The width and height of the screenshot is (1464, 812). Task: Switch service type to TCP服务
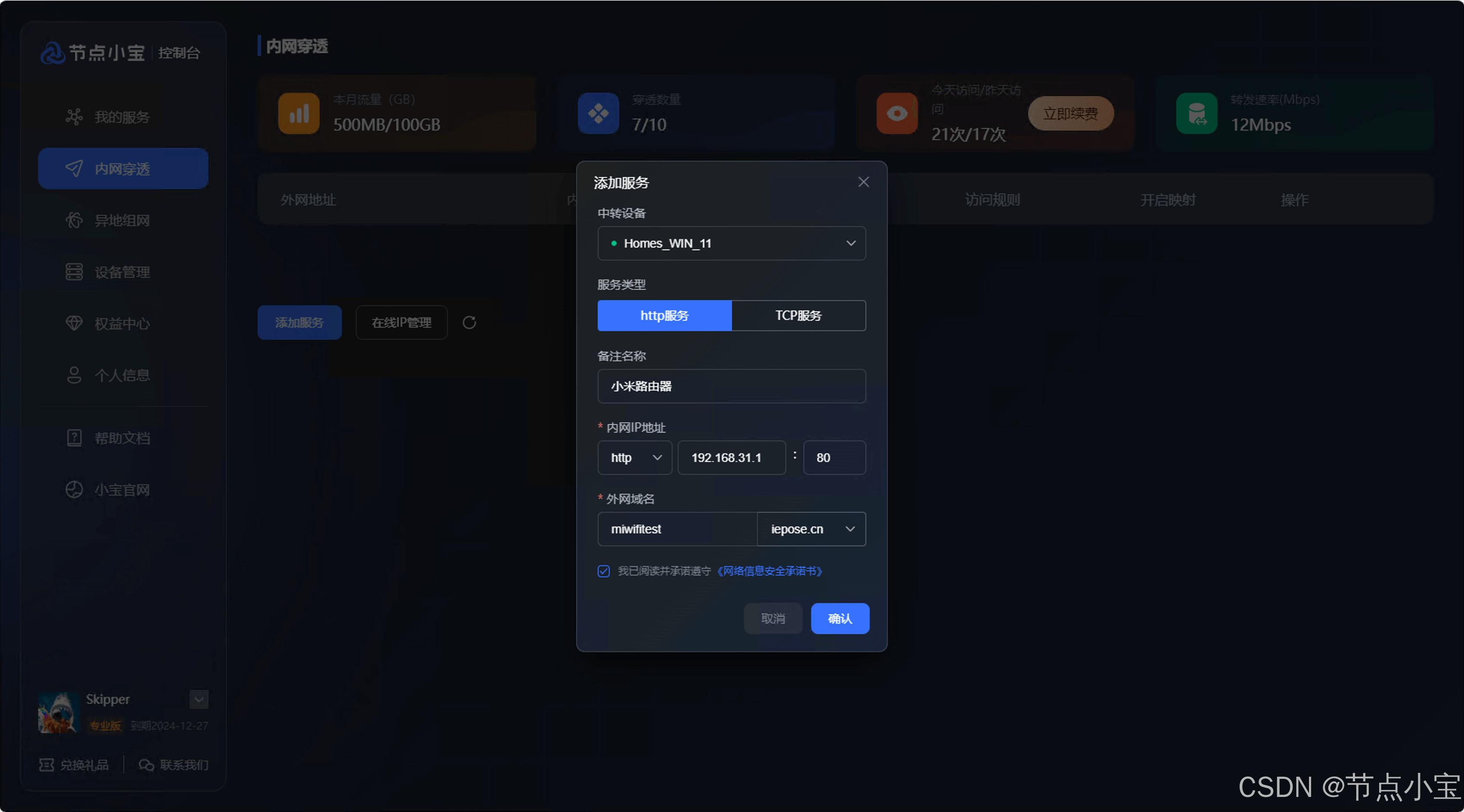point(798,315)
